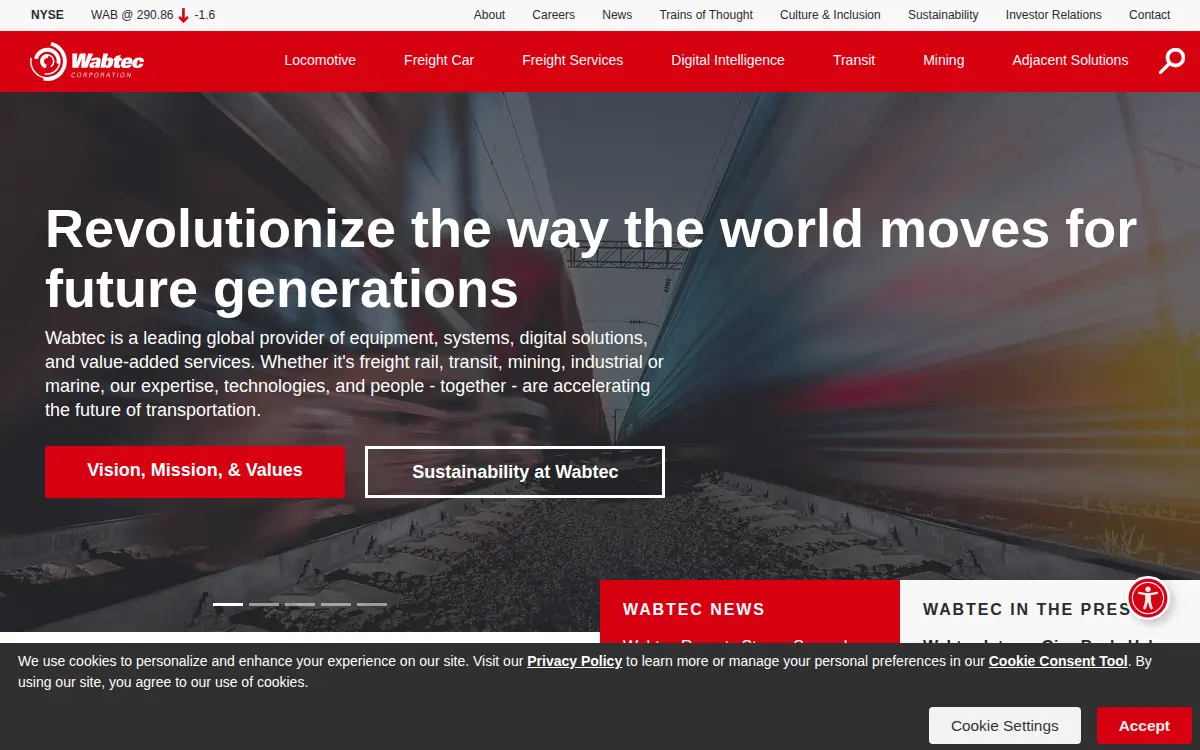
Task: Go to the About page
Action: point(489,15)
